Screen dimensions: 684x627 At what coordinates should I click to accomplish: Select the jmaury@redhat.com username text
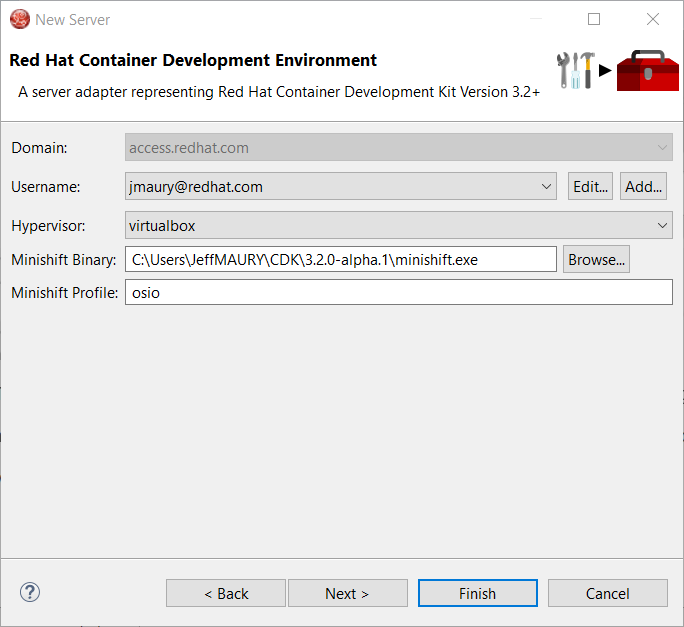pos(198,186)
